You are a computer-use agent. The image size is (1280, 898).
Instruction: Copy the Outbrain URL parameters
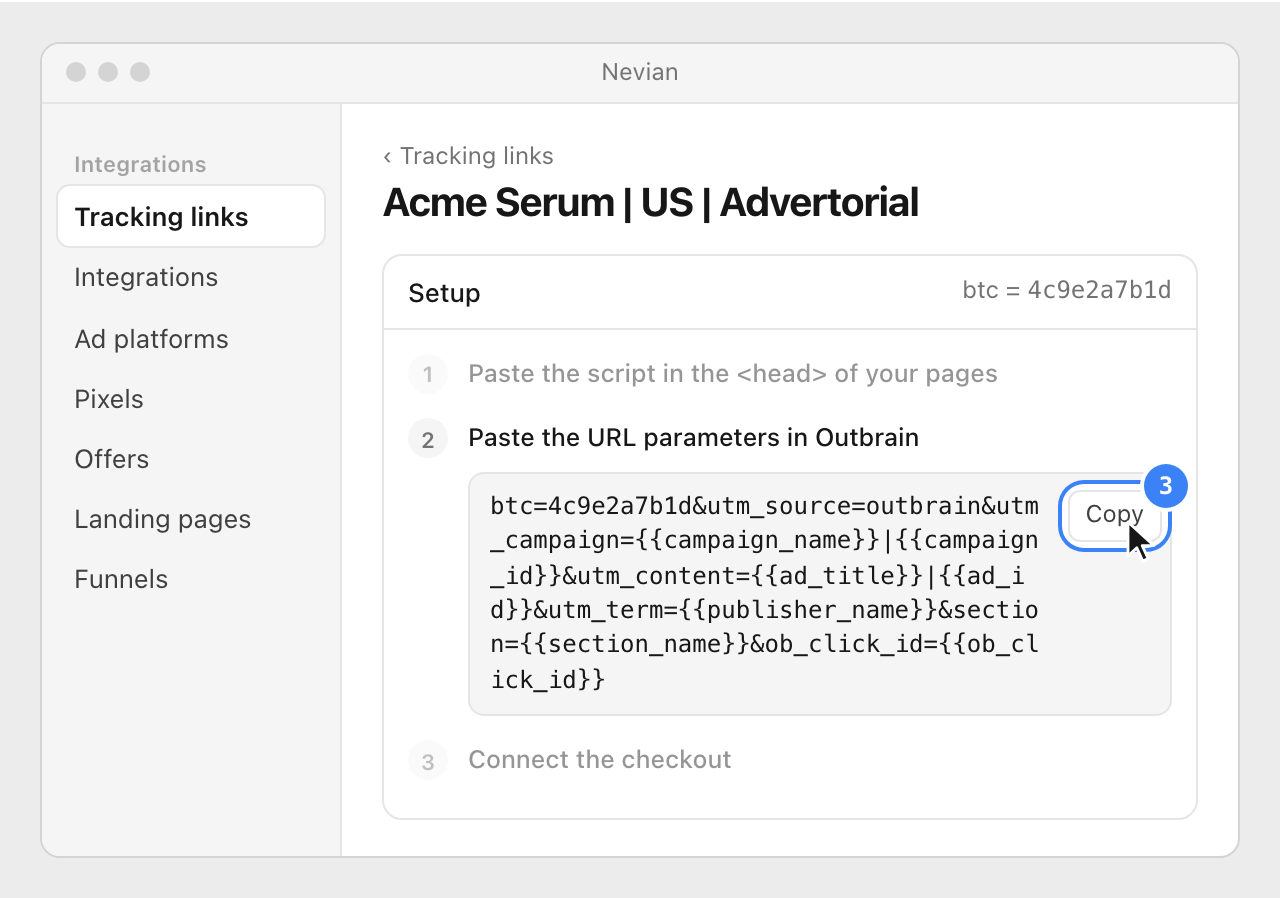pyautogui.click(x=1114, y=515)
